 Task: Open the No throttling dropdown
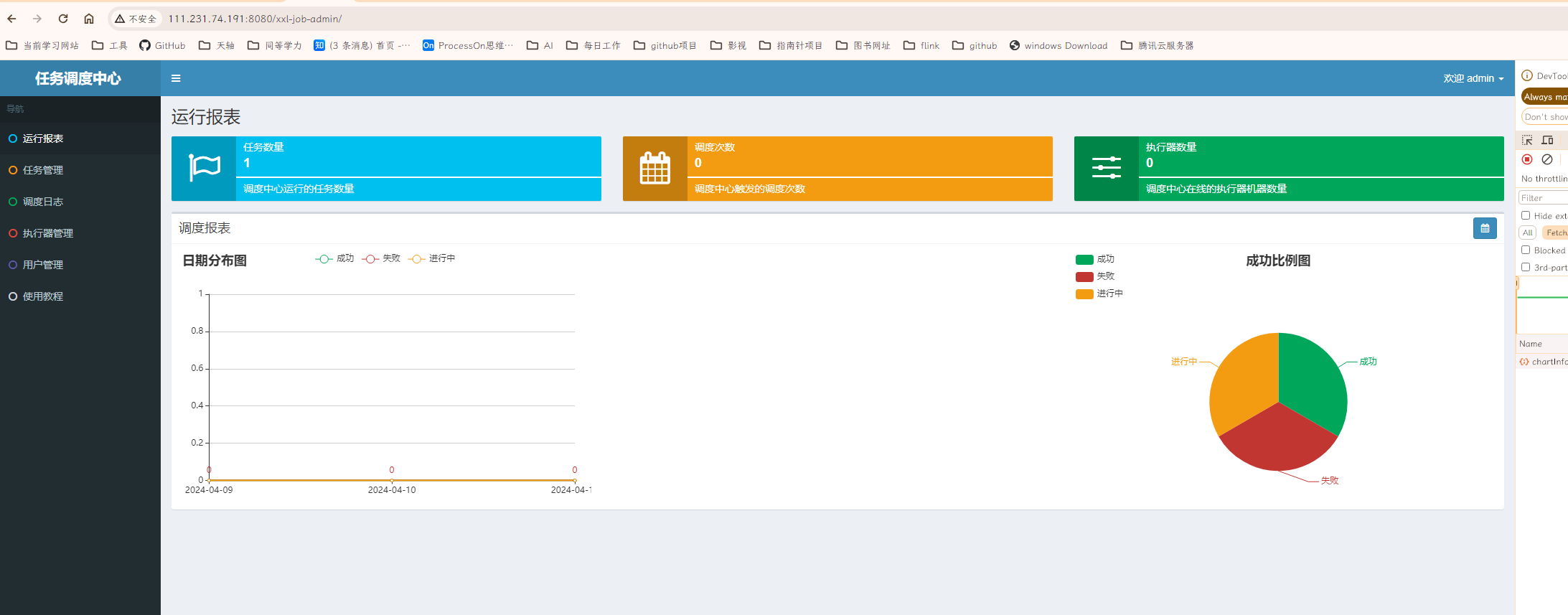1544,179
